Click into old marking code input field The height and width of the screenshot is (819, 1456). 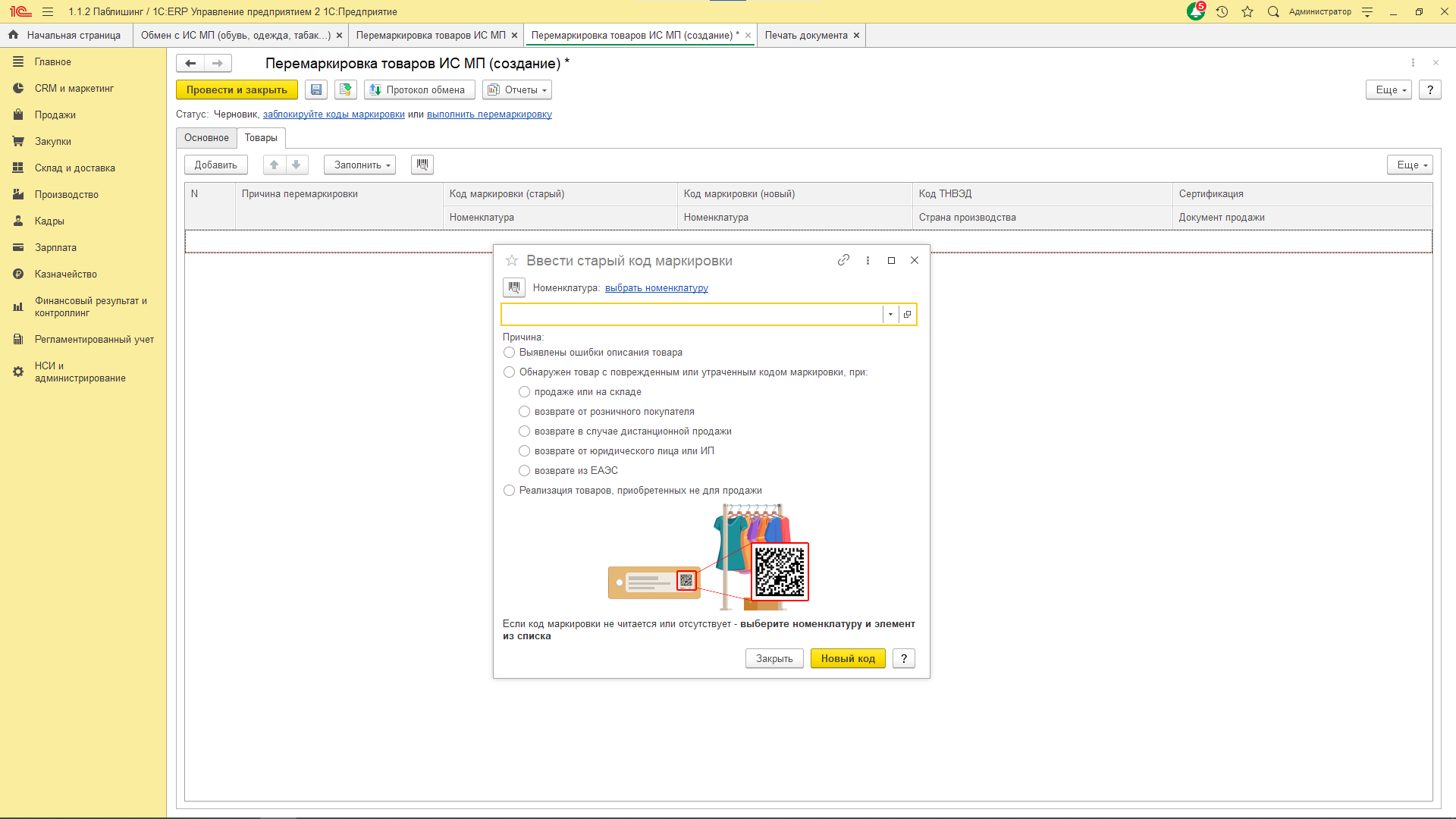692,314
